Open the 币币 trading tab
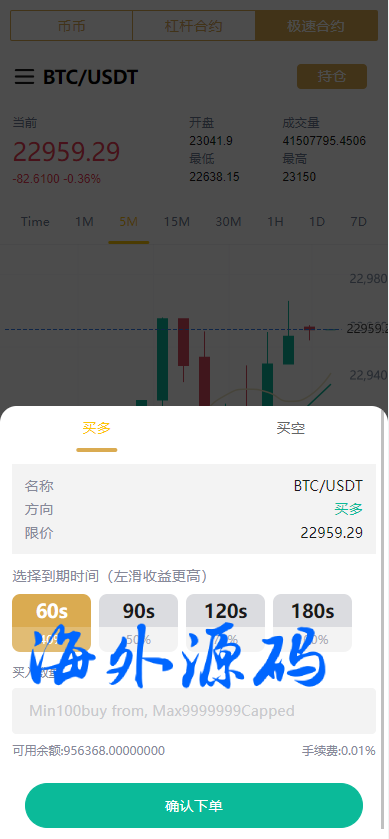The width and height of the screenshot is (389, 839). click(72, 26)
